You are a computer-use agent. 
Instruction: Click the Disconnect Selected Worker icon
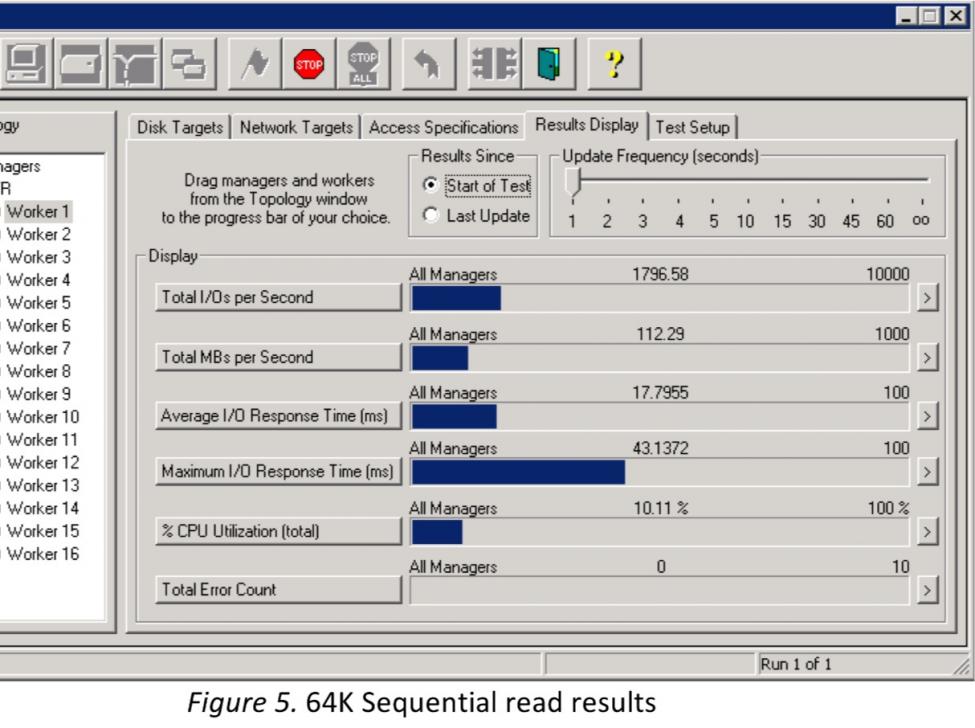coord(494,63)
